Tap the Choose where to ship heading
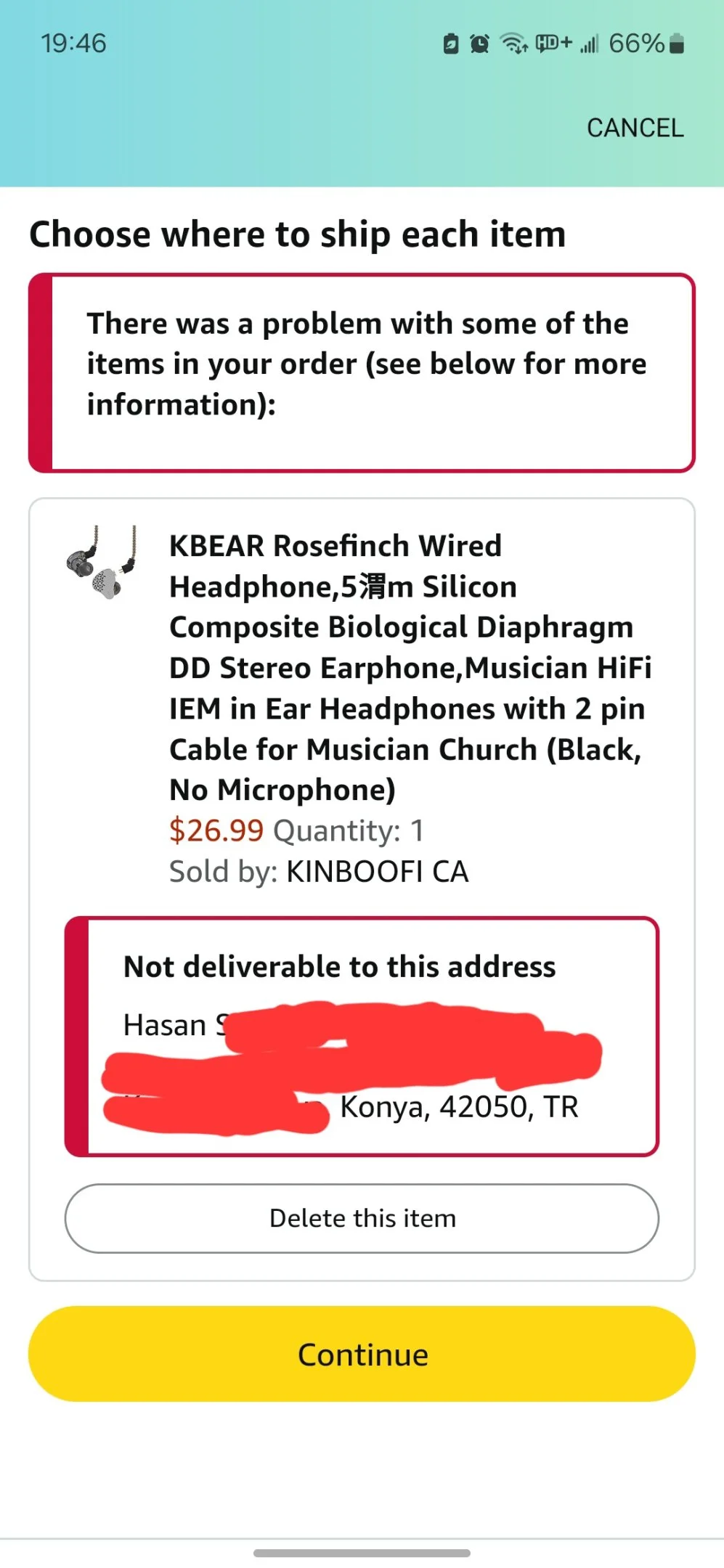The width and height of the screenshot is (724, 1568). (298, 234)
